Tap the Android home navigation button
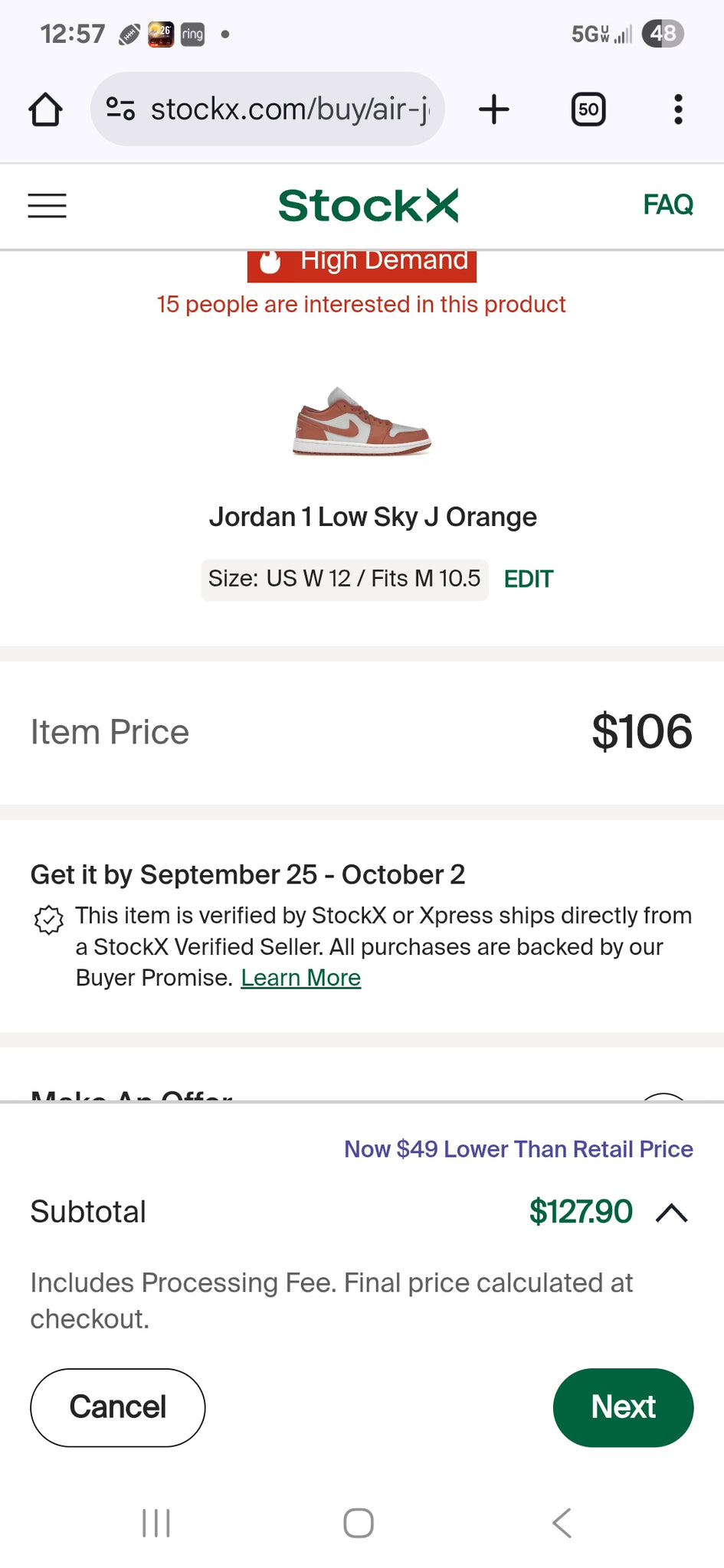The image size is (724, 1568). click(x=359, y=1523)
